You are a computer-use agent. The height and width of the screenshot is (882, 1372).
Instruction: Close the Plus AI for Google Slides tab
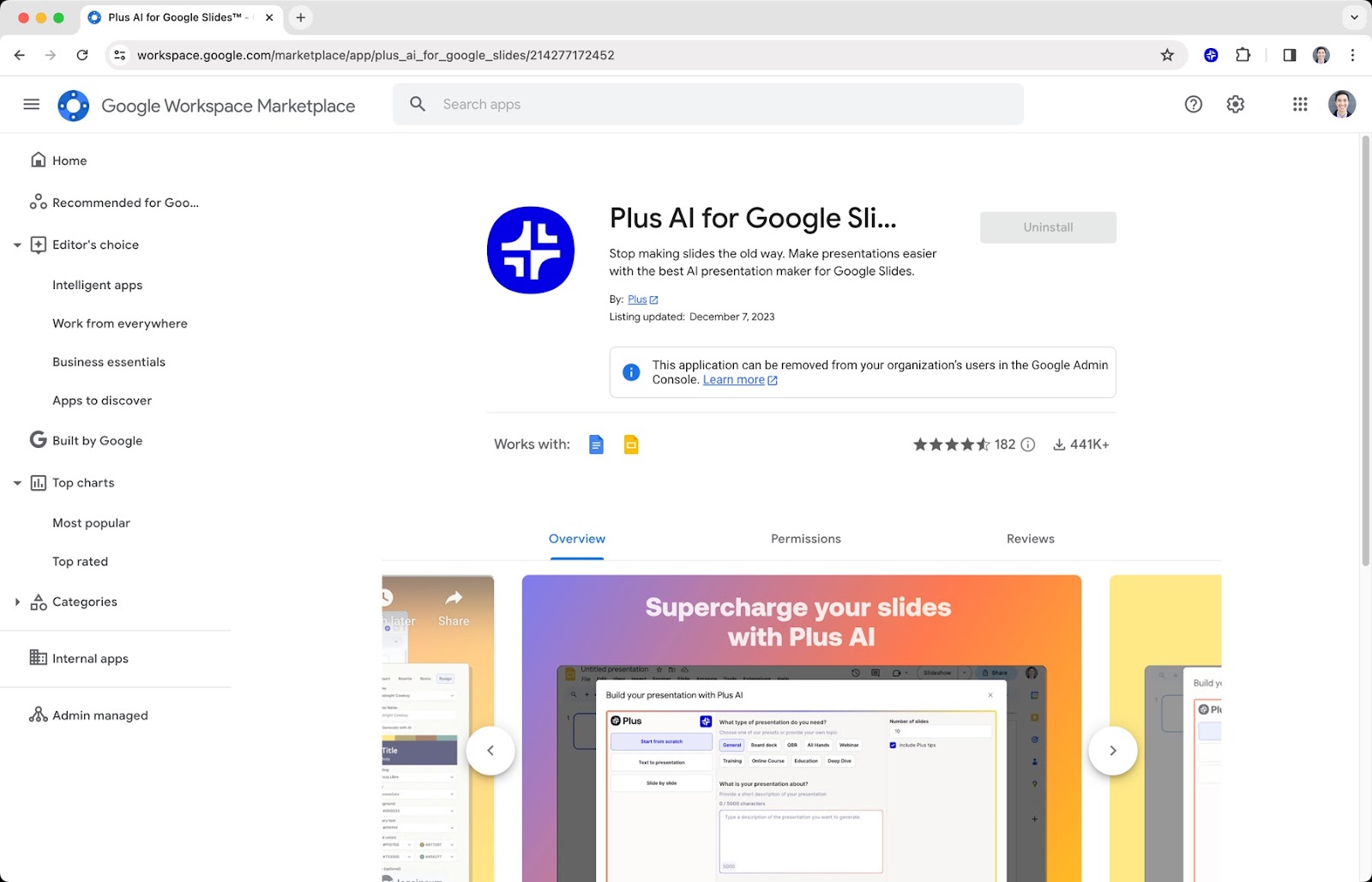[x=269, y=17]
